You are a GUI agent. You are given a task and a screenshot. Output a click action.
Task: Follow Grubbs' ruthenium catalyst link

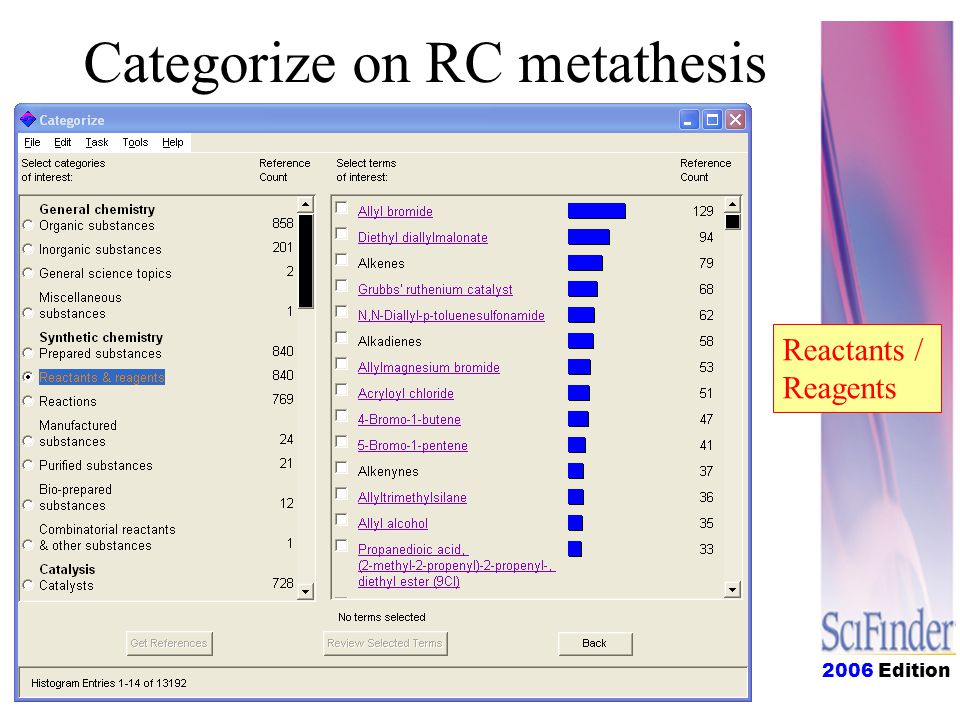click(435, 290)
